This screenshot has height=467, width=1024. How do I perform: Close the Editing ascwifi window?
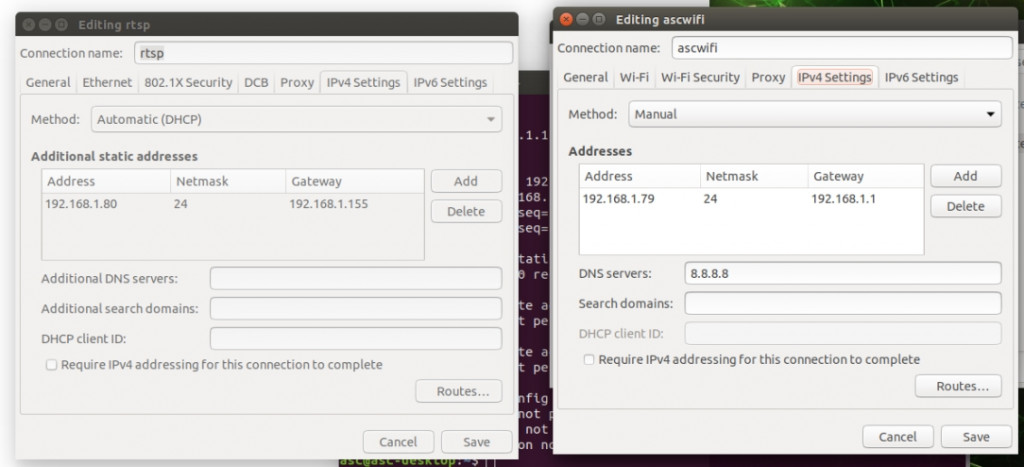(566, 20)
